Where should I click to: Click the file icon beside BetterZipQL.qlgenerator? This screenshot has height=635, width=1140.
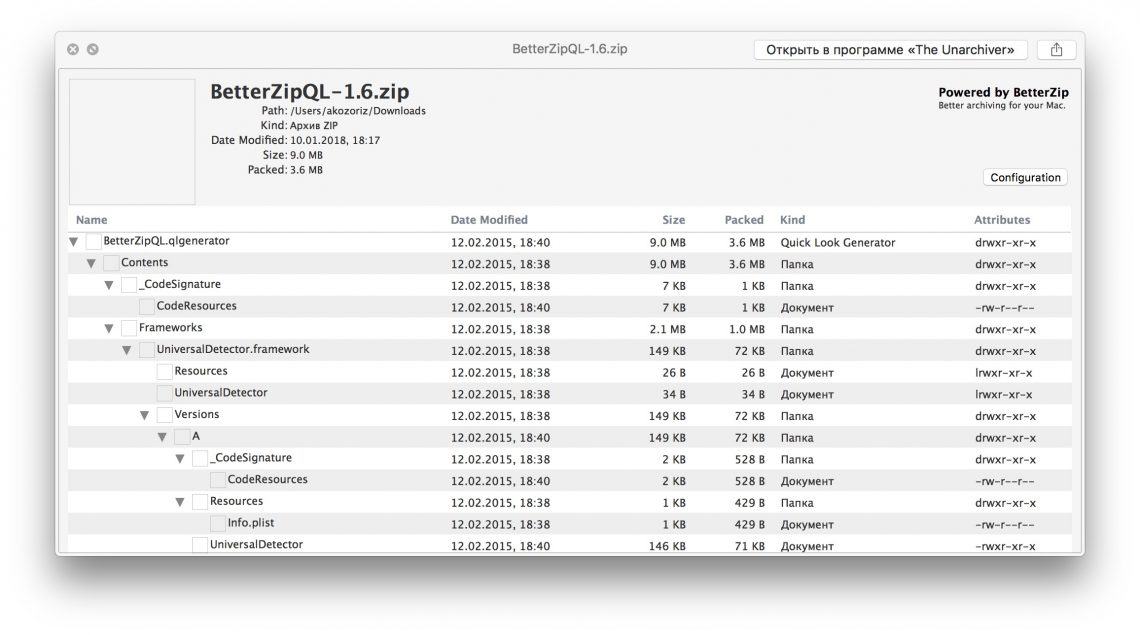point(93,241)
